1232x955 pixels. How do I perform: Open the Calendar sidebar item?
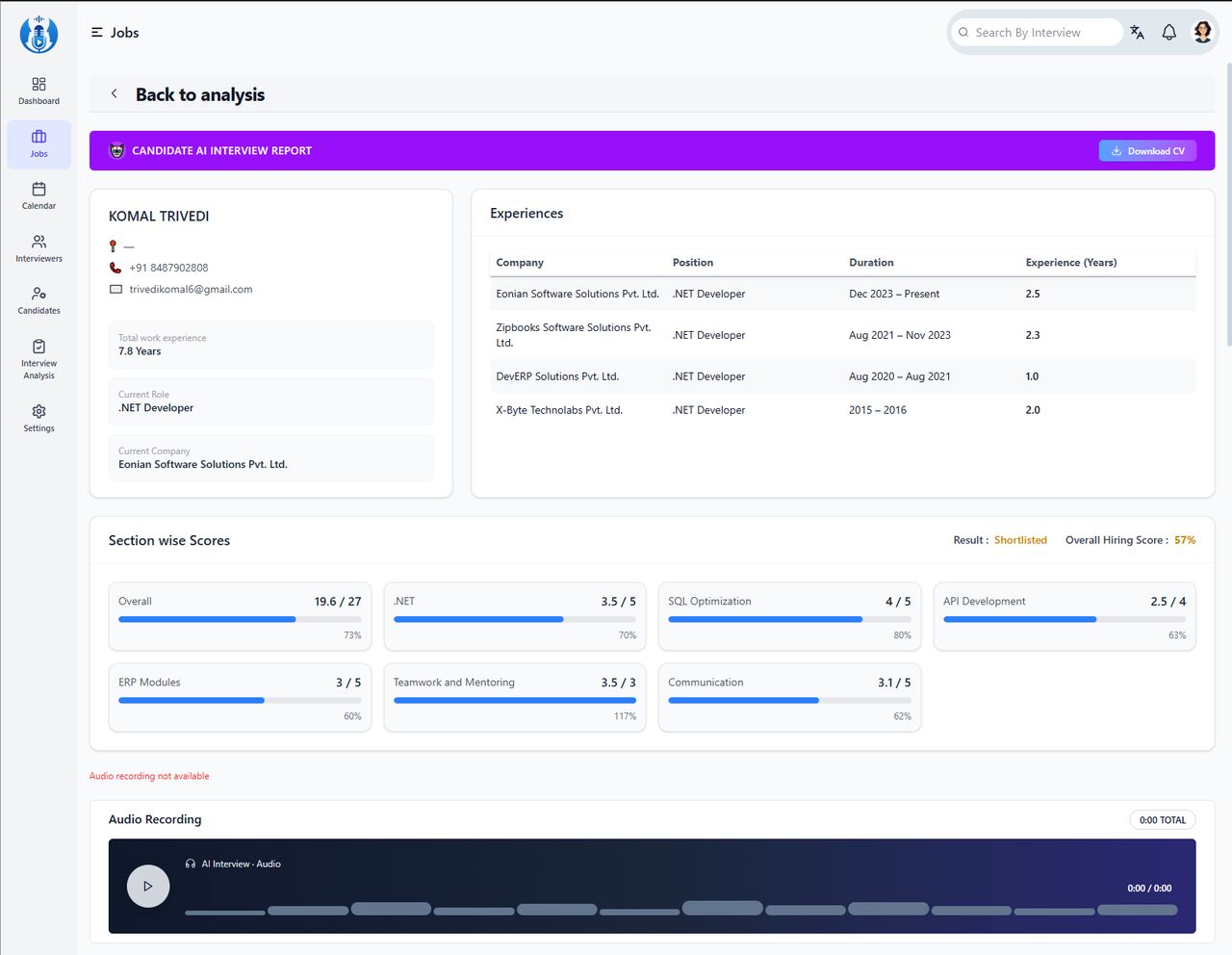coord(38,195)
